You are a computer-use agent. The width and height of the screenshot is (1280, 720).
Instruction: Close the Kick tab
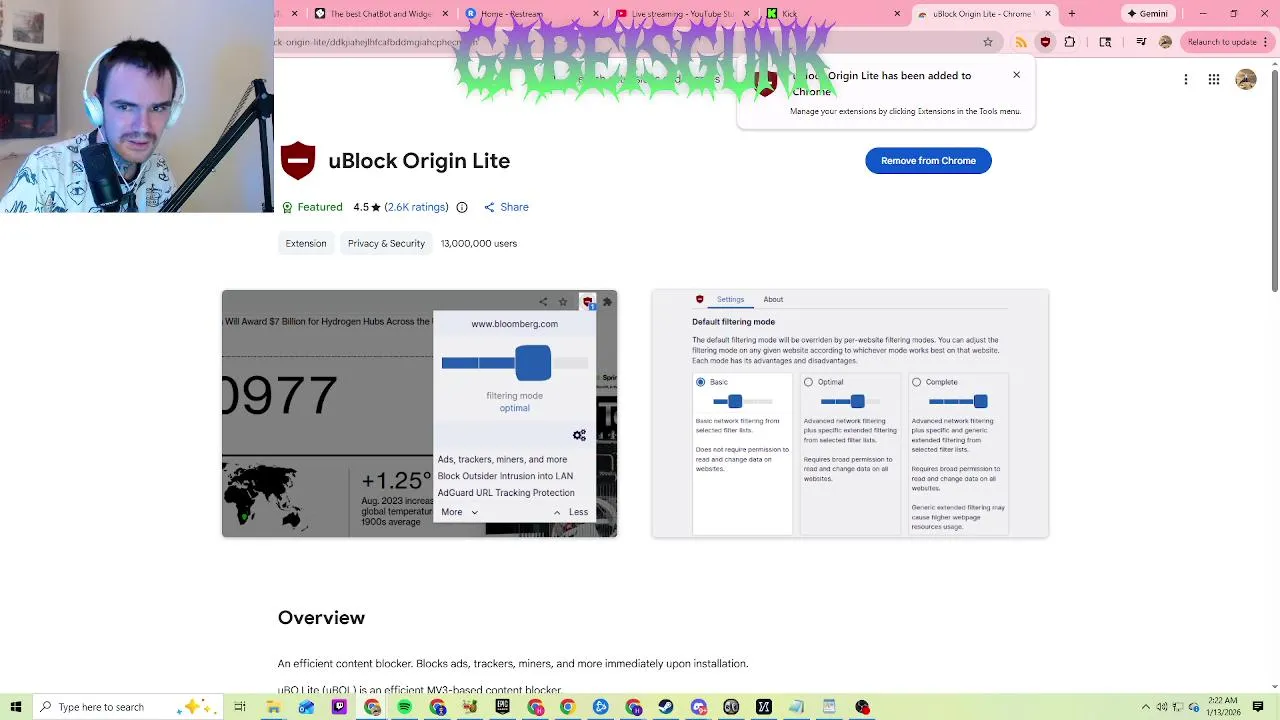tap(897, 14)
